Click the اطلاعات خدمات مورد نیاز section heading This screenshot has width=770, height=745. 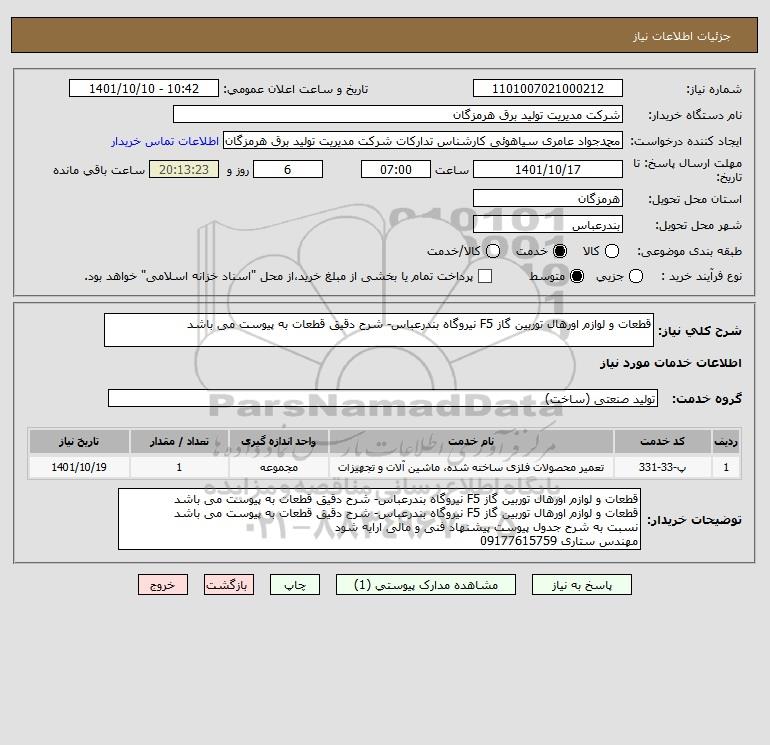pos(670,363)
